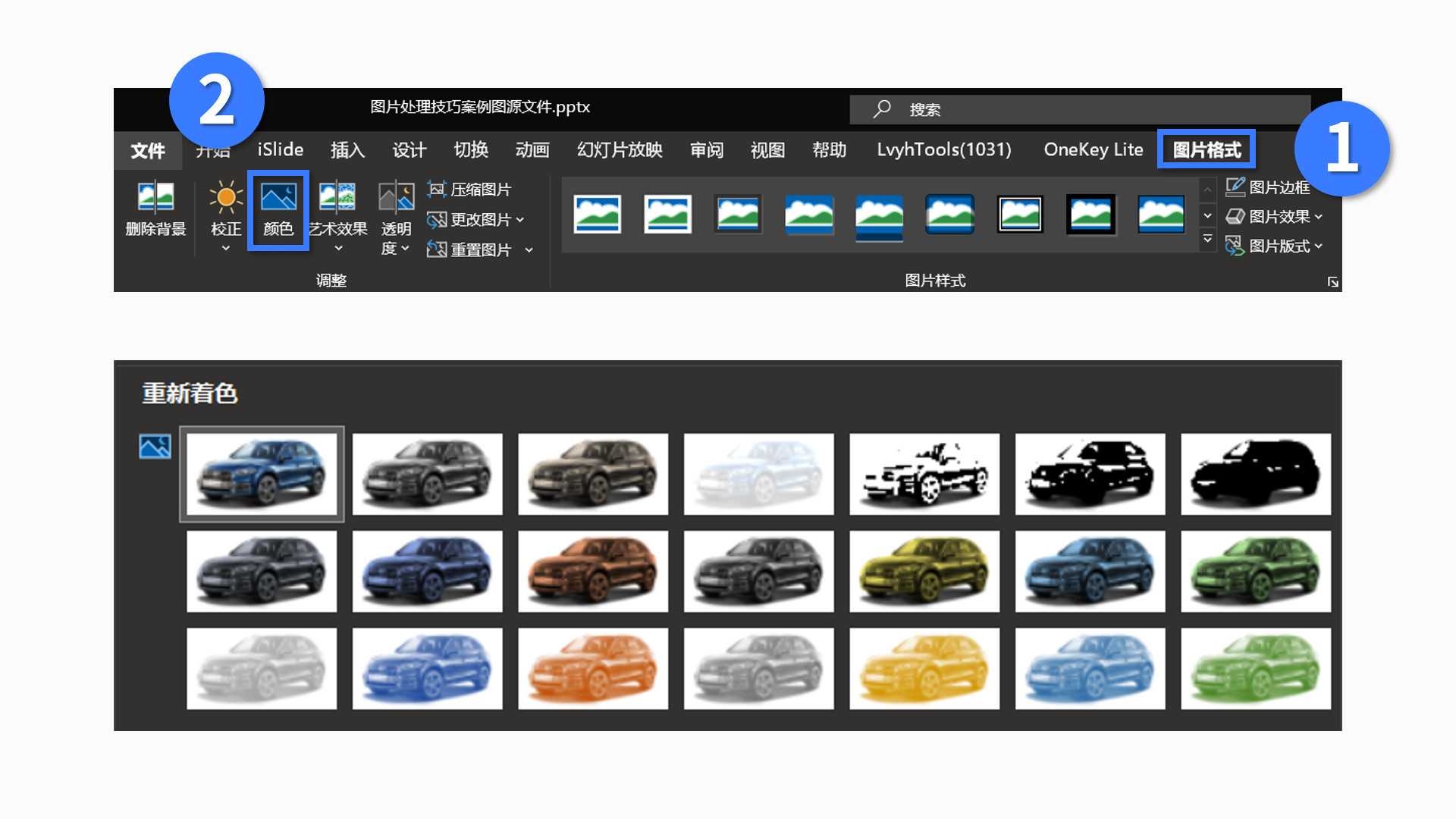The width and height of the screenshot is (1456, 819).
Task: Select the light orange recolor car swatch
Action: click(593, 668)
